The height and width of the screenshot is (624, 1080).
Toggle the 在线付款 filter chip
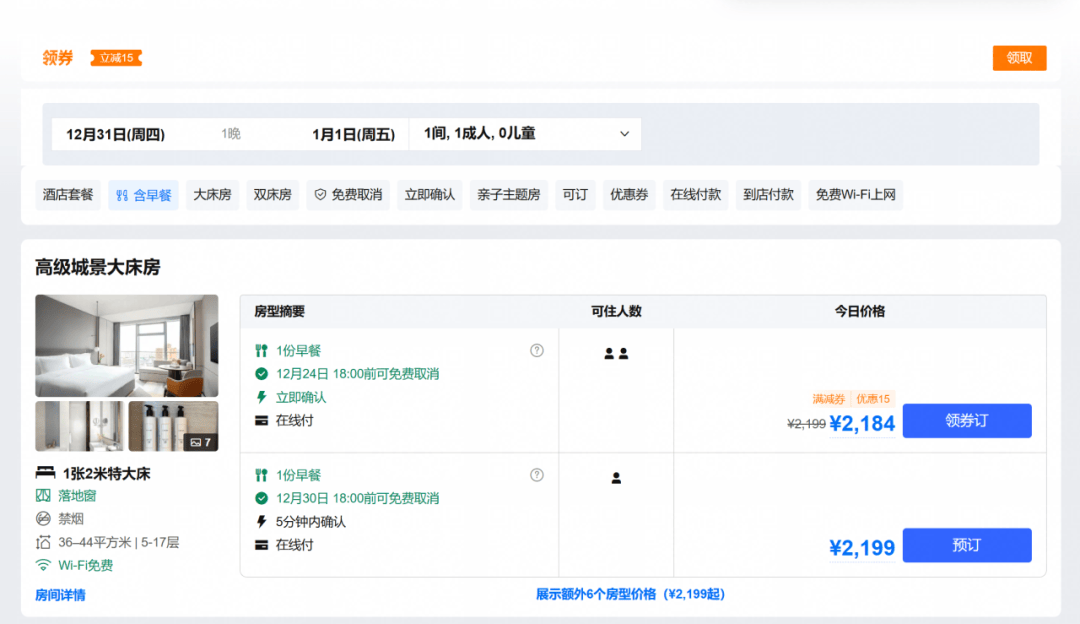pos(696,195)
